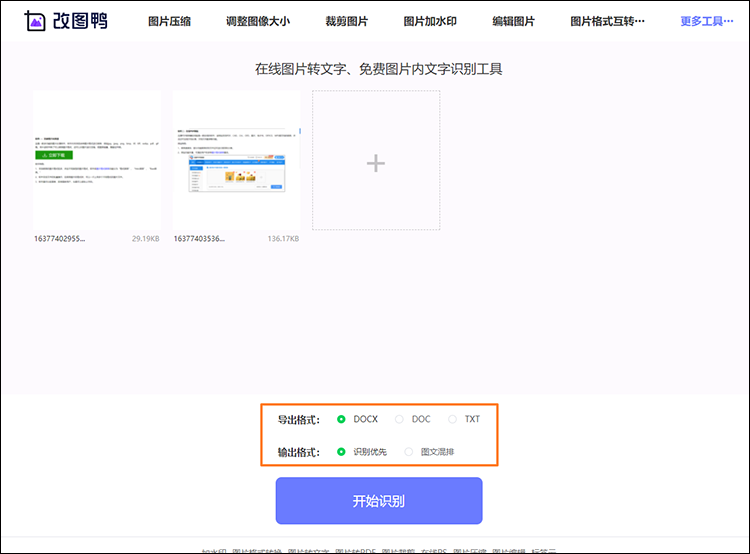
Task: Open 图片格式互转 converter
Action: click(607, 21)
